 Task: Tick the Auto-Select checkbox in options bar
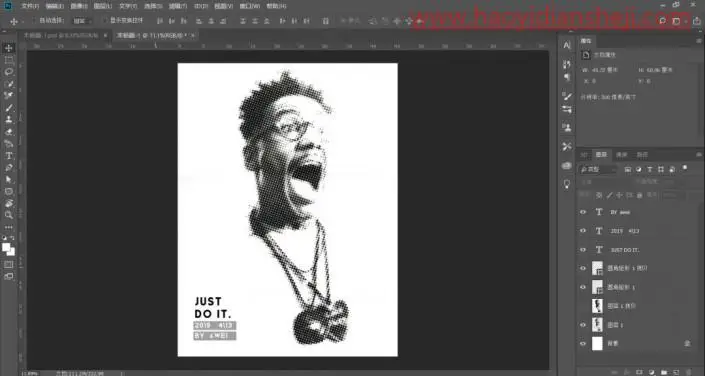coord(34,21)
